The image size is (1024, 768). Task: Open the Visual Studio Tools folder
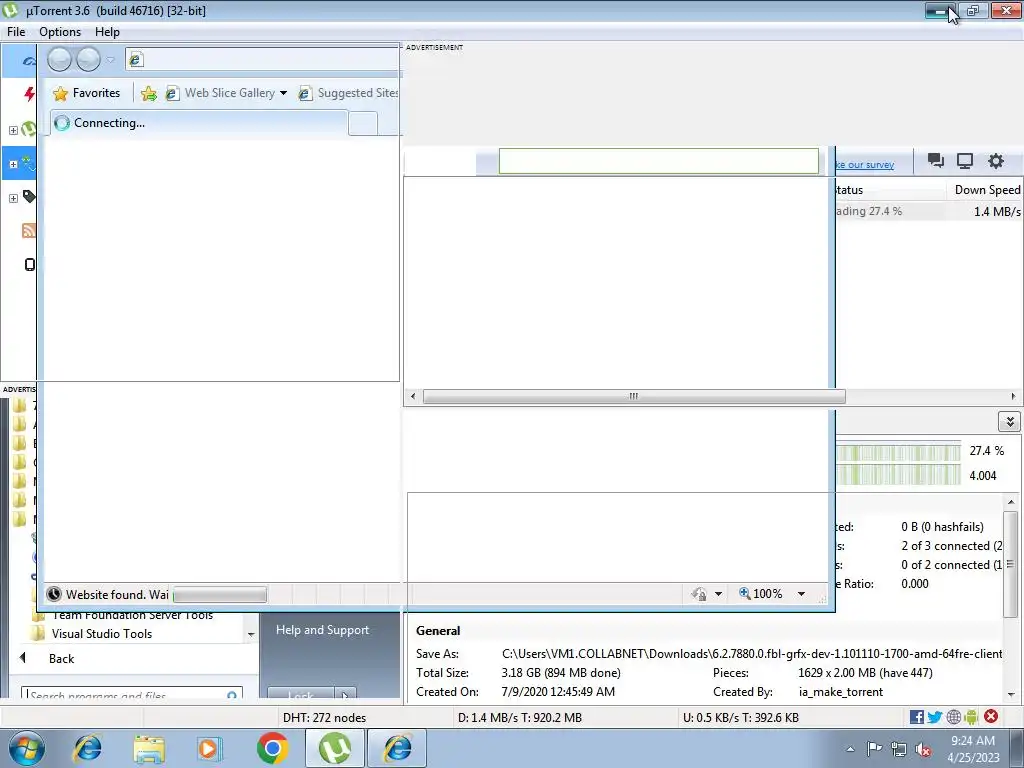coord(102,633)
